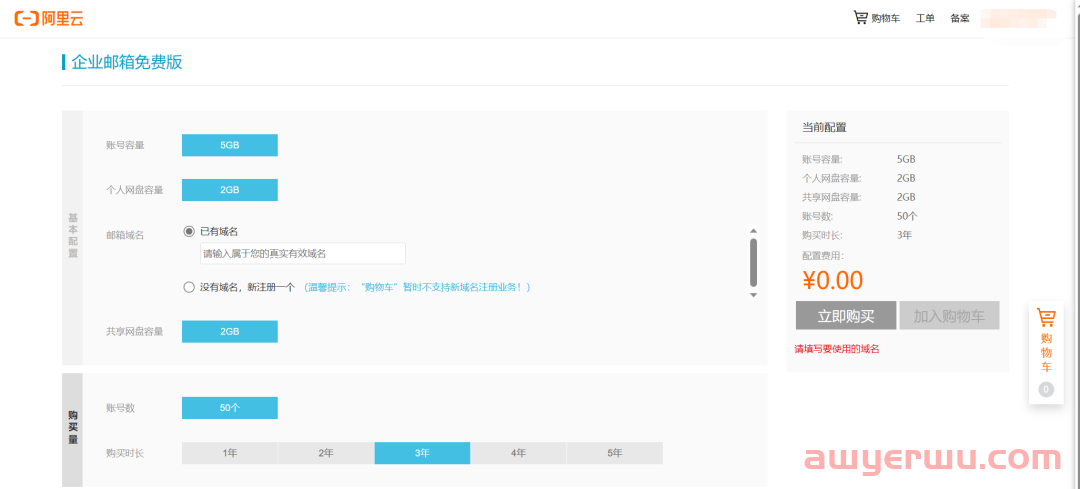Select the existing domain radio option
Viewport: 1080px width, 489px height.
pyautogui.click(x=189, y=231)
